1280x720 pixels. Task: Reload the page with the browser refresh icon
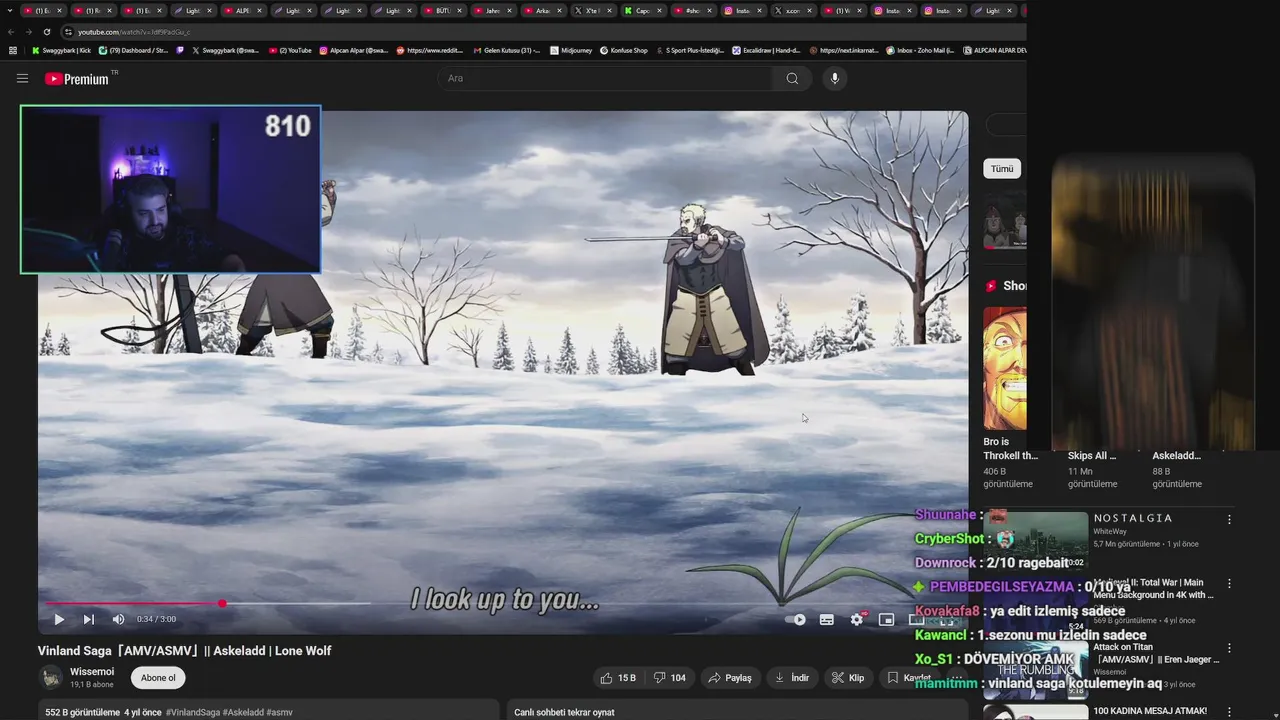pyautogui.click(x=46, y=32)
